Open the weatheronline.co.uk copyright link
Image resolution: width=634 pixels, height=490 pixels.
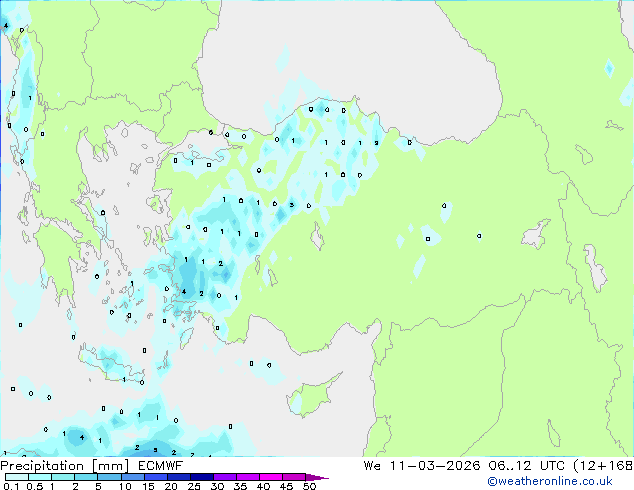(549, 481)
